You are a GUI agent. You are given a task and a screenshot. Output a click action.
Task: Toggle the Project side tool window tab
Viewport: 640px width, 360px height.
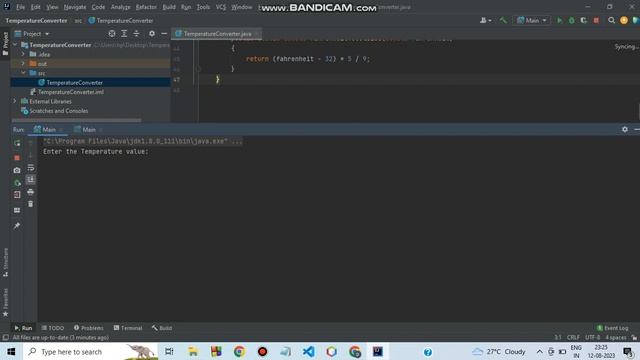(x=5, y=44)
